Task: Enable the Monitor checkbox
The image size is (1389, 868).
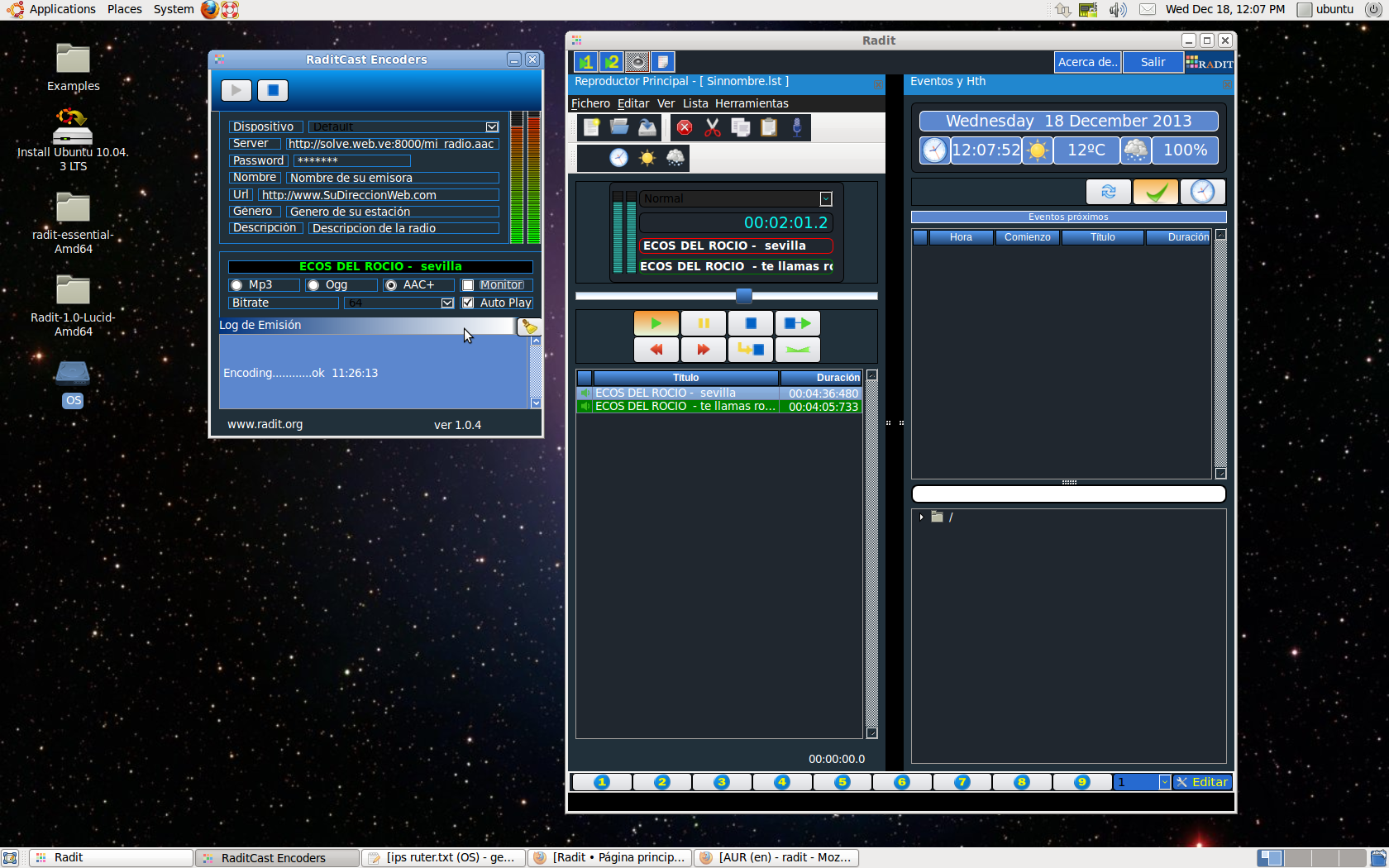Action: [x=468, y=285]
